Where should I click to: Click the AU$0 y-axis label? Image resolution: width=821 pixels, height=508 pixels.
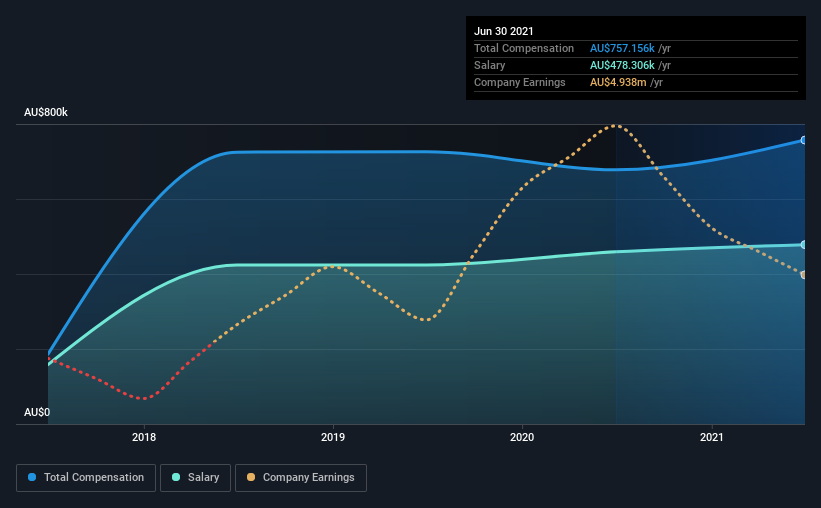[x=37, y=413]
